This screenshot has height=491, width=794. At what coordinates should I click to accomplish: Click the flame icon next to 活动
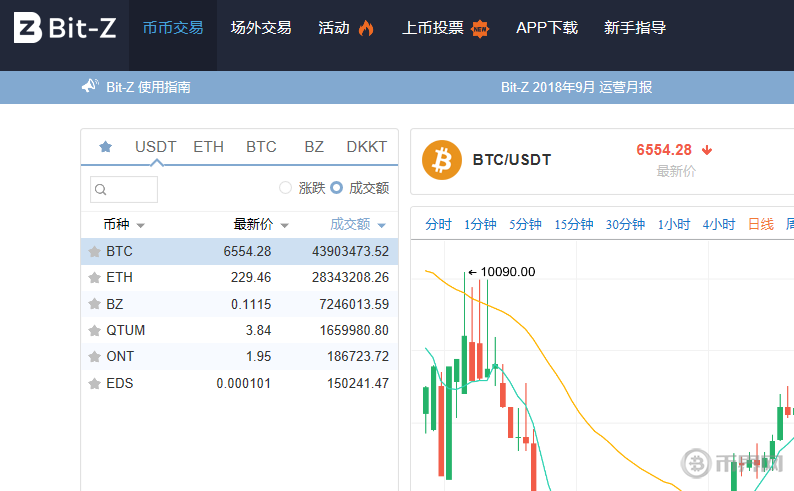tap(366, 28)
